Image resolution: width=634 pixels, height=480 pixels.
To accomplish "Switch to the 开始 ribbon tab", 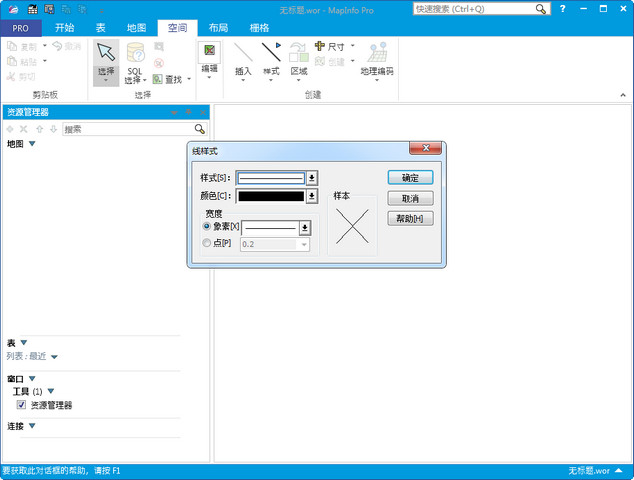I will click(x=64, y=28).
